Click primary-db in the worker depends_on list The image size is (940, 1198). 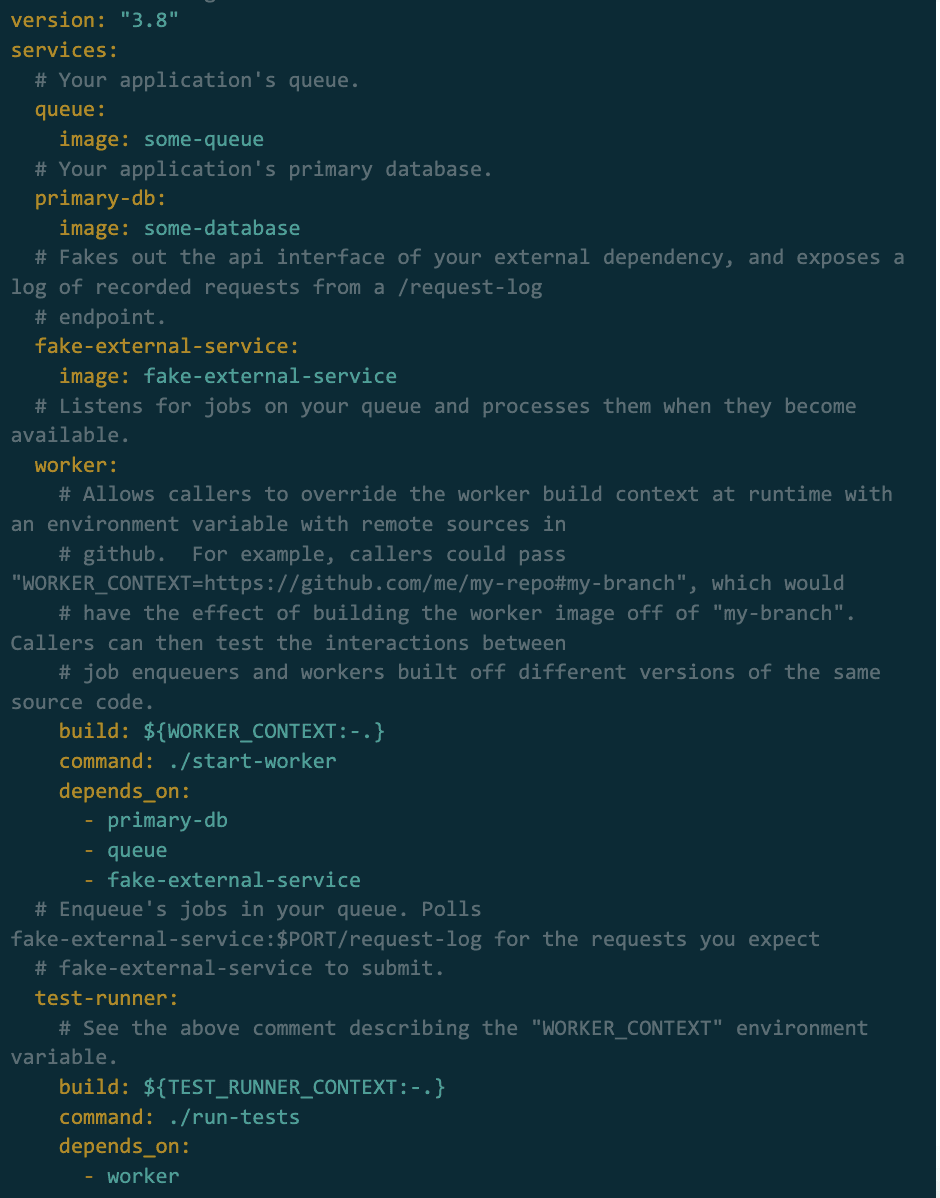pyautogui.click(x=167, y=820)
